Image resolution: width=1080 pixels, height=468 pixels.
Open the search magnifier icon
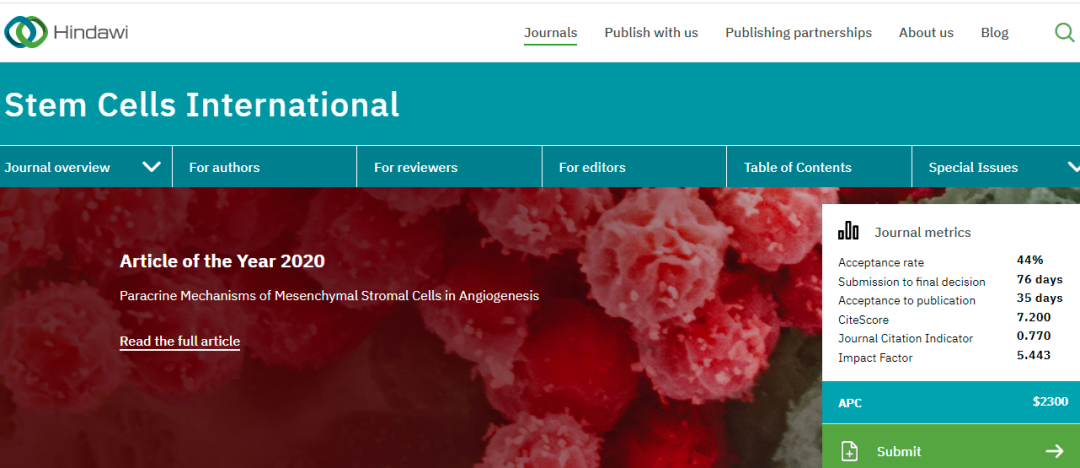pos(1064,32)
